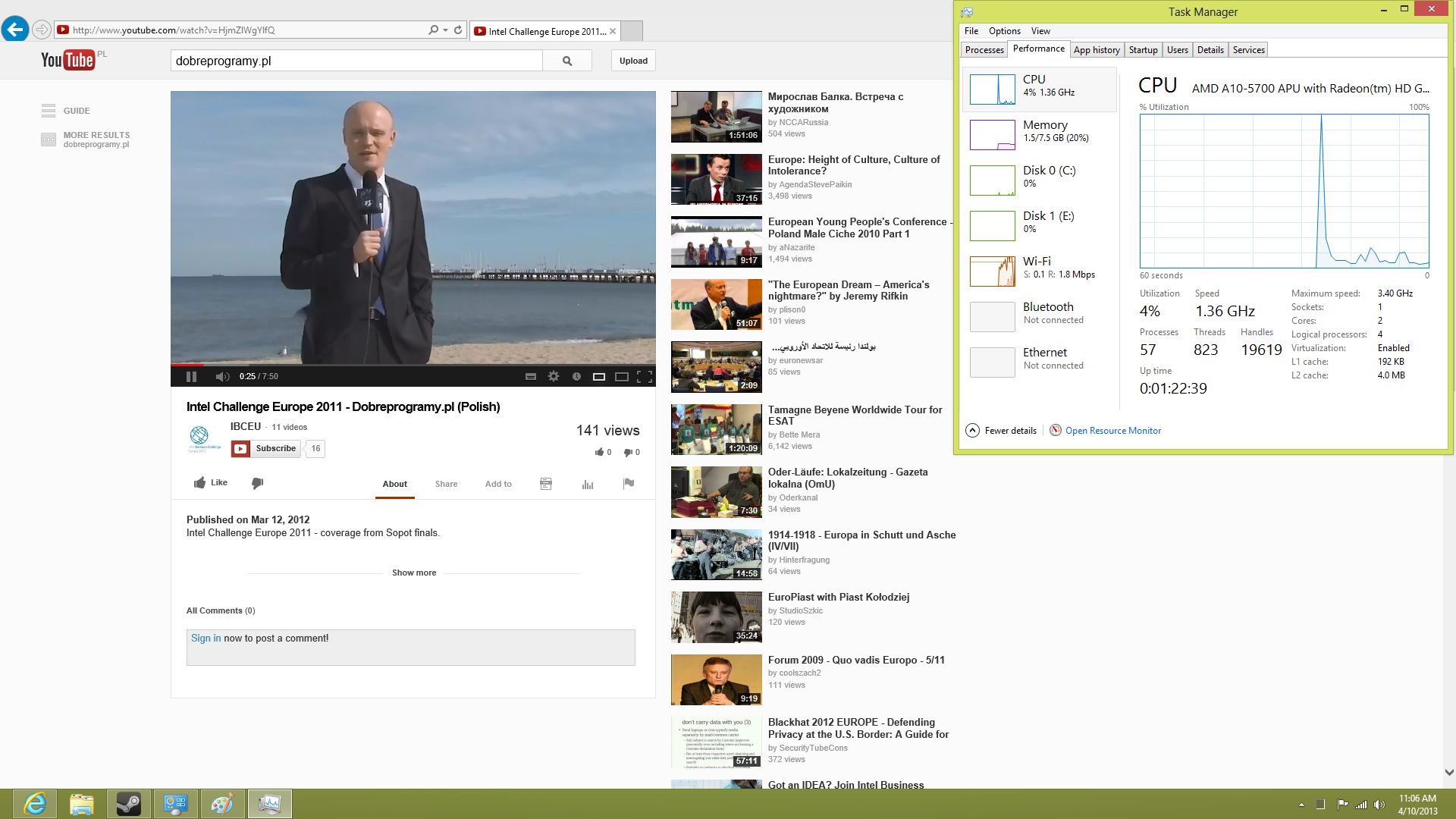The height and width of the screenshot is (819, 1456).
Task: Close the Intel Challenge Europe tab
Action: coord(613,31)
